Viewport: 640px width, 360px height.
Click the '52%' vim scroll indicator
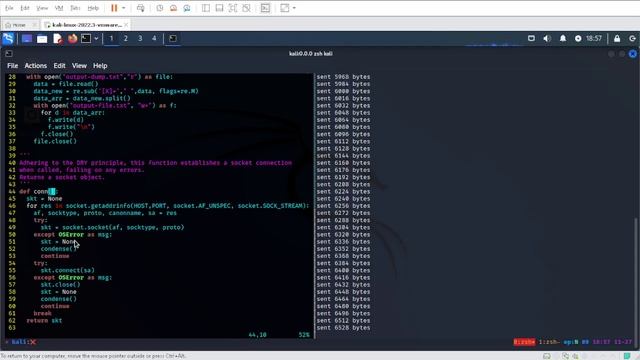pos(304,335)
